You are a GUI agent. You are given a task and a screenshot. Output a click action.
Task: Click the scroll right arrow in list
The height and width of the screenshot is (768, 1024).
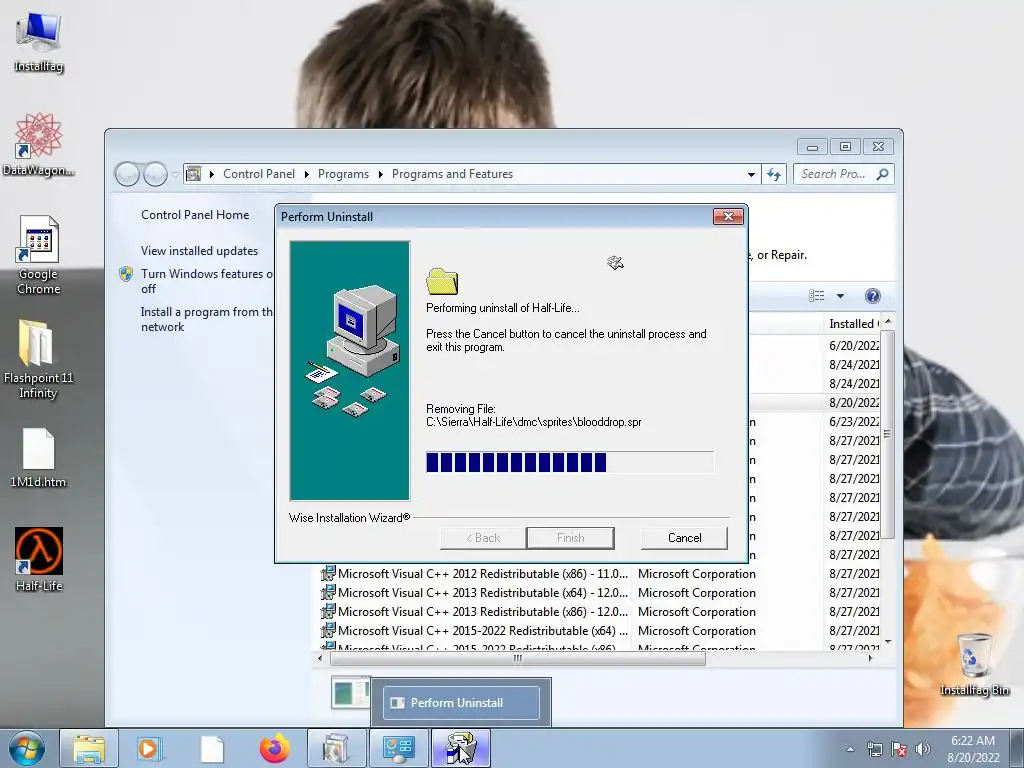870,658
